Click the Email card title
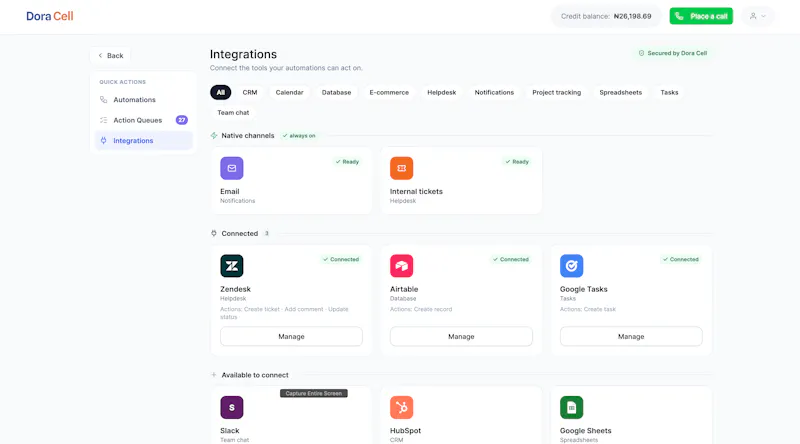The image size is (800, 444). [230, 191]
